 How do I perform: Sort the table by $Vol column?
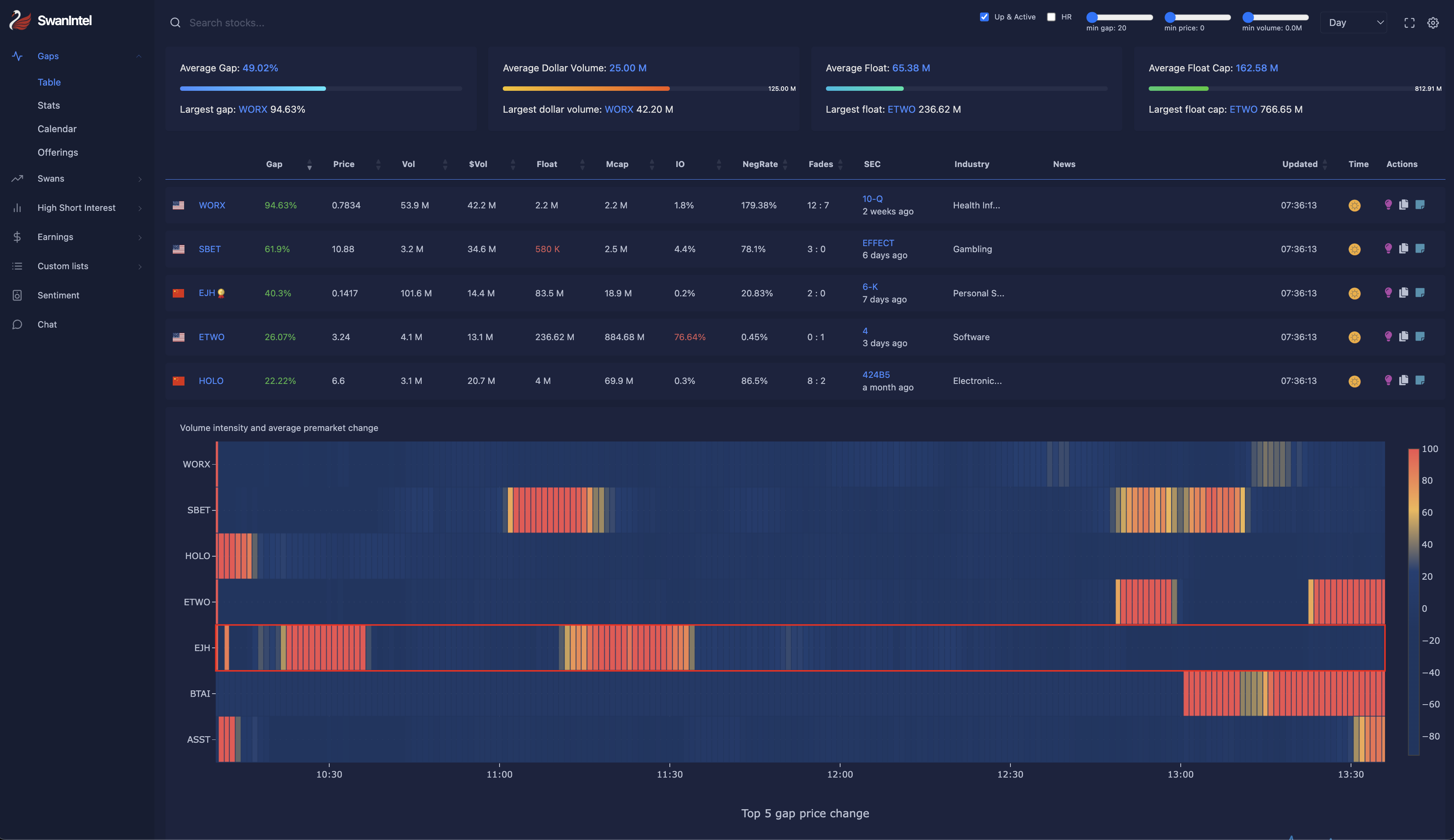pyautogui.click(x=513, y=165)
